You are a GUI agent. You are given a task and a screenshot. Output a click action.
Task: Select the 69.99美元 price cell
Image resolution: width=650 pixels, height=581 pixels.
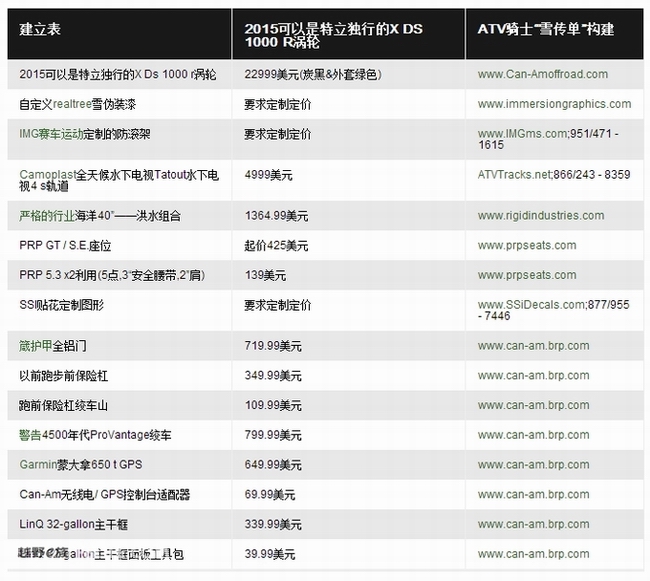pos(348,495)
